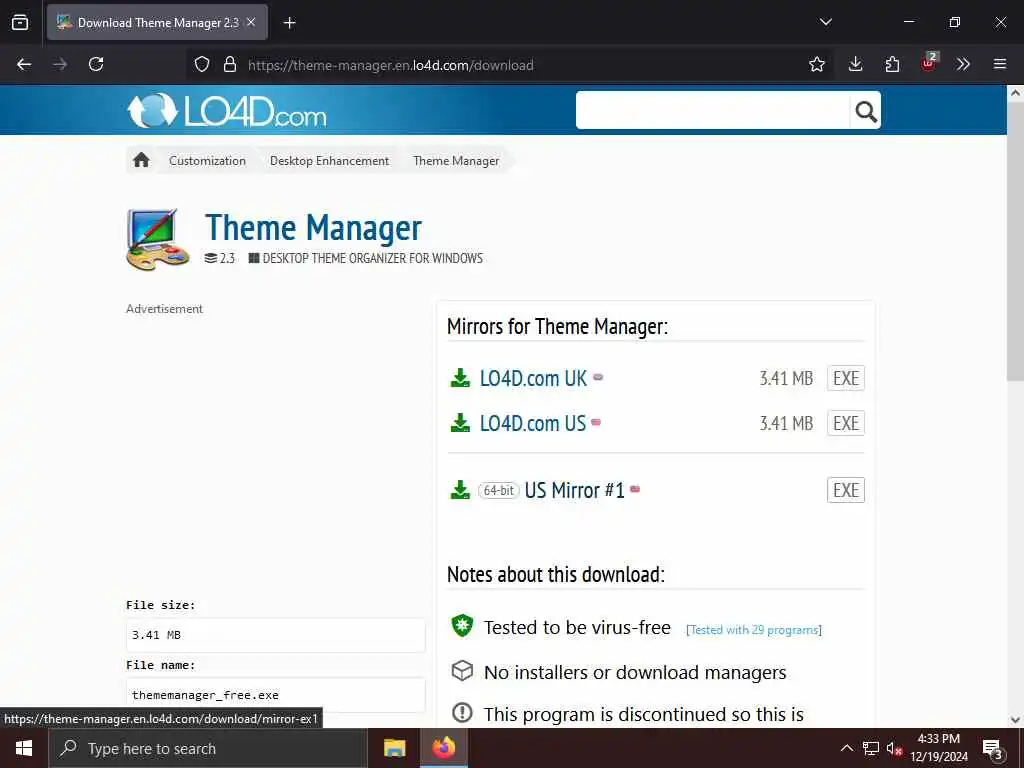Viewport: 1024px width, 768px height.
Task: Click the address bar URL
Action: [391, 65]
